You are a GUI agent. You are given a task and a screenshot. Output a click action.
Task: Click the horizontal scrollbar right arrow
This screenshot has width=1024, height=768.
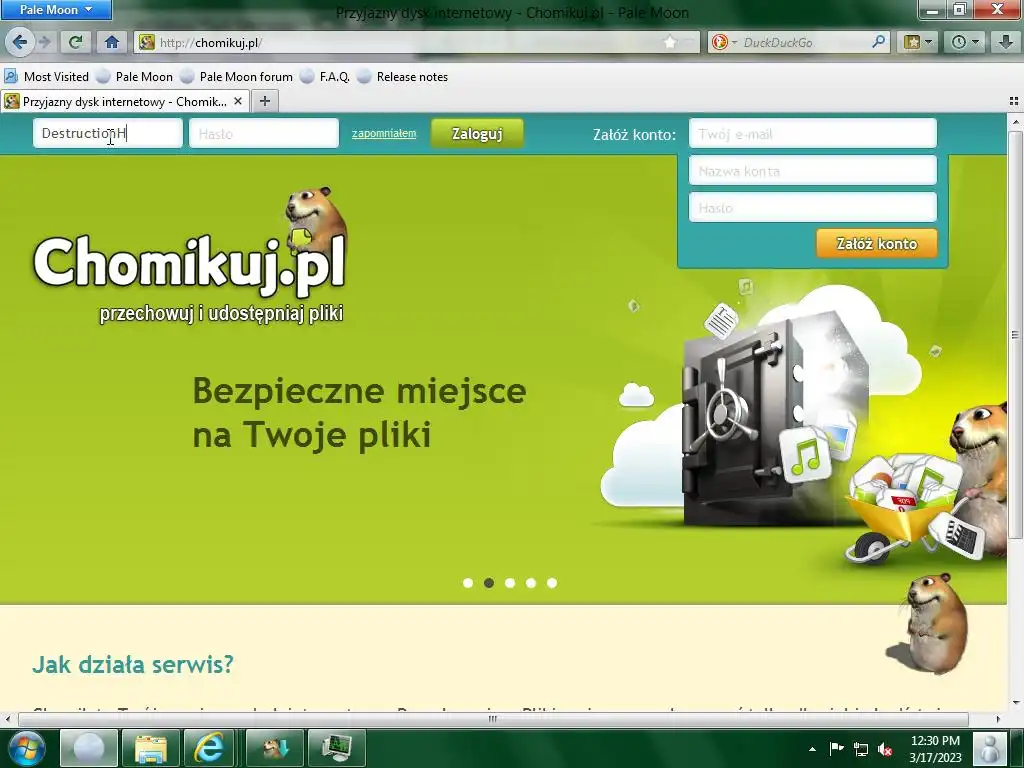[x=998, y=719]
